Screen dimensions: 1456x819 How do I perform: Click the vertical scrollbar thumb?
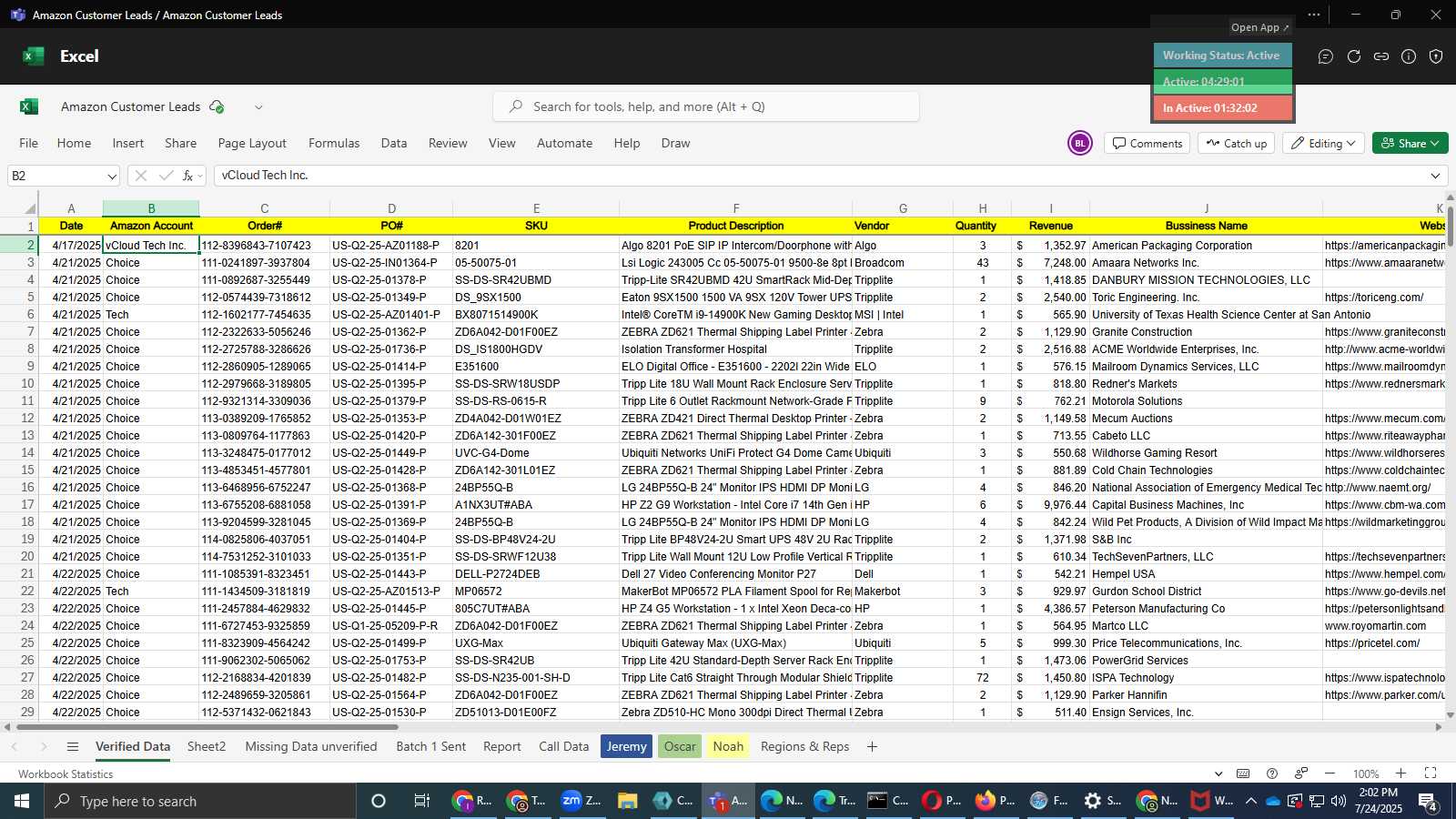pyautogui.click(x=1451, y=226)
